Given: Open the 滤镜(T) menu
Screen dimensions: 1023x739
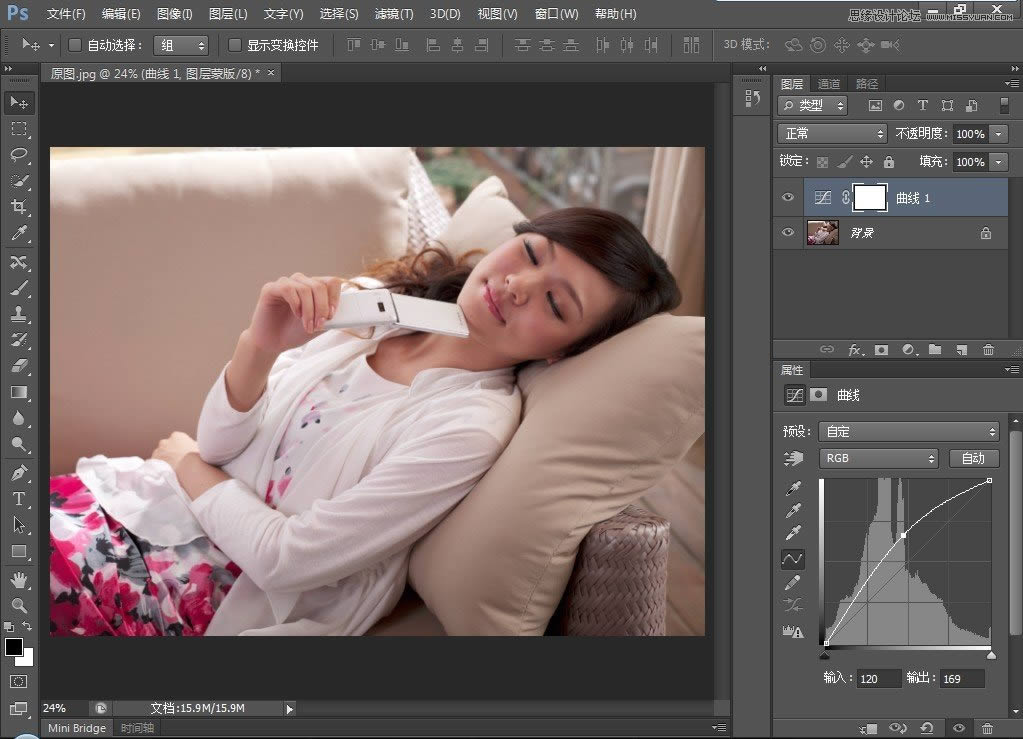Looking at the screenshot, I should pyautogui.click(x=392, y=14).
